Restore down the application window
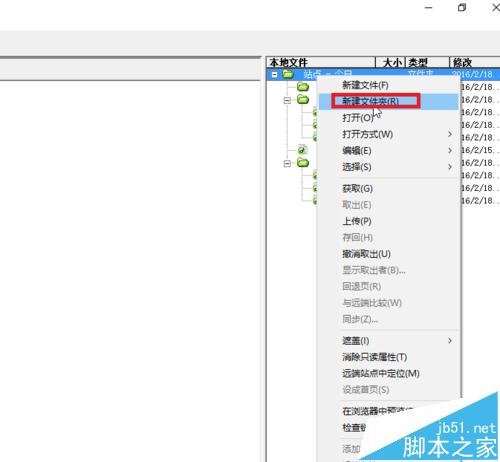Image resolution: width=500 pixels, height=462 pixels. [462, 8]
